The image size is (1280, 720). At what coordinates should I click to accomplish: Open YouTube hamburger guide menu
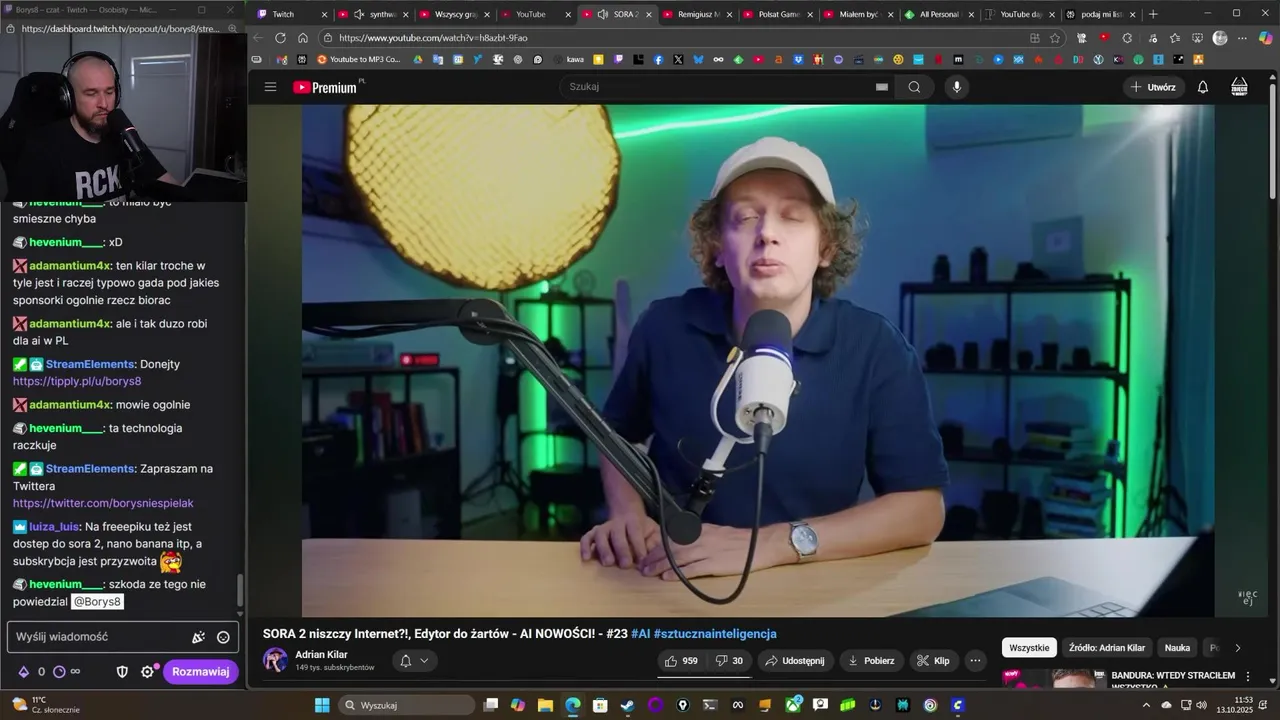pos(270,87)
